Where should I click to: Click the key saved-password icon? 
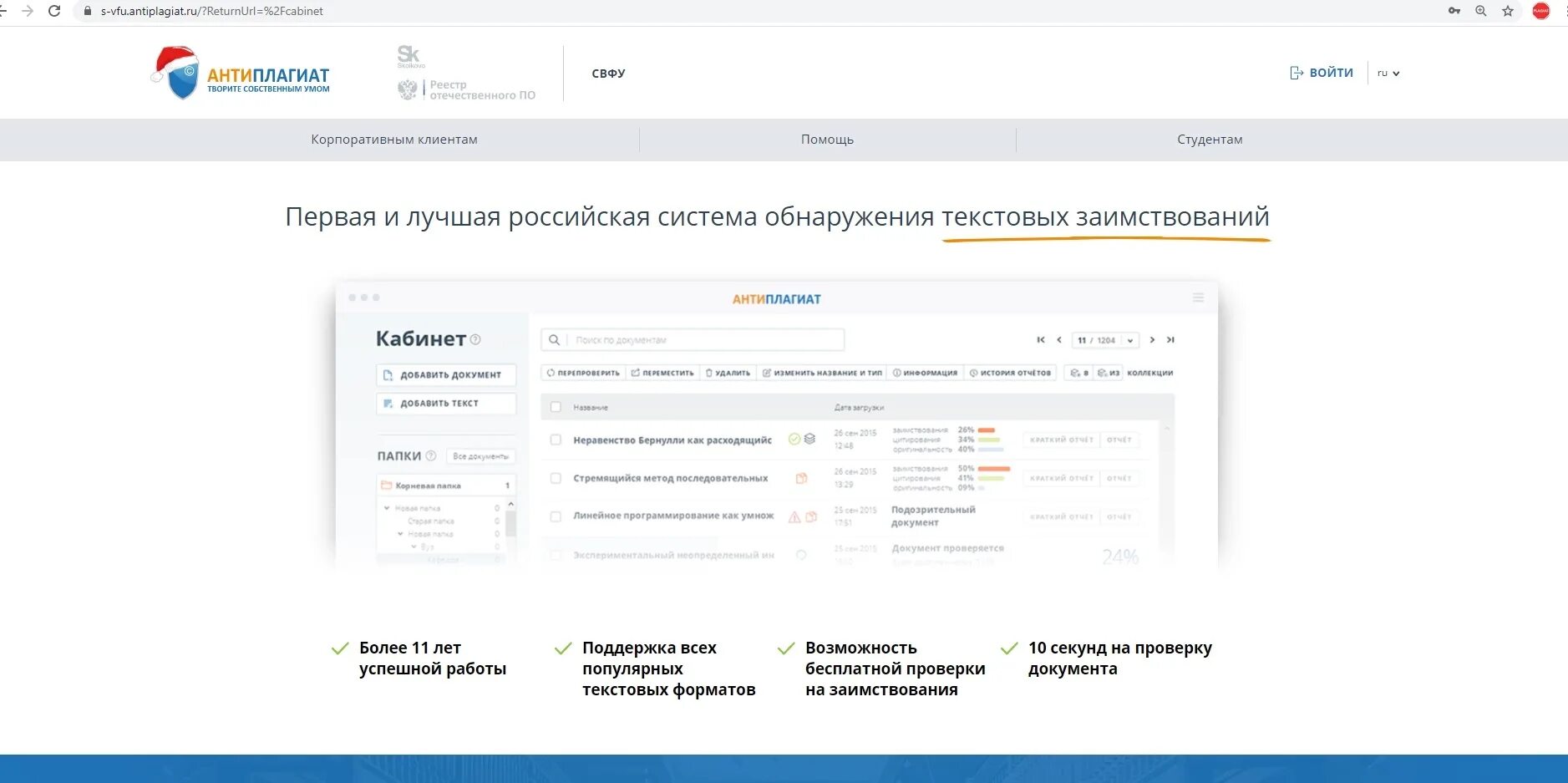click(x=1454, y=11)
